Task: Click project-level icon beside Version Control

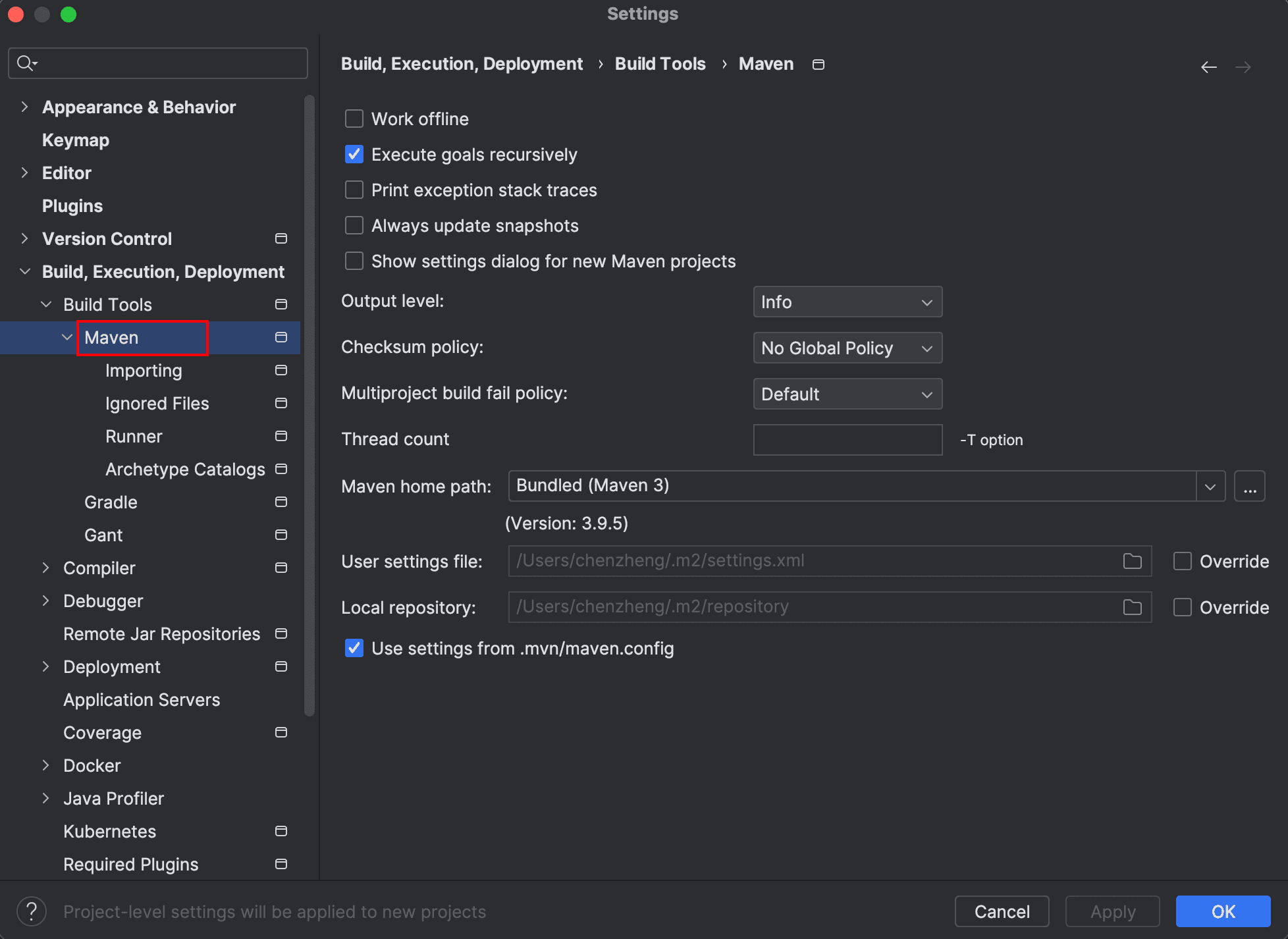Action: point(281,238)
